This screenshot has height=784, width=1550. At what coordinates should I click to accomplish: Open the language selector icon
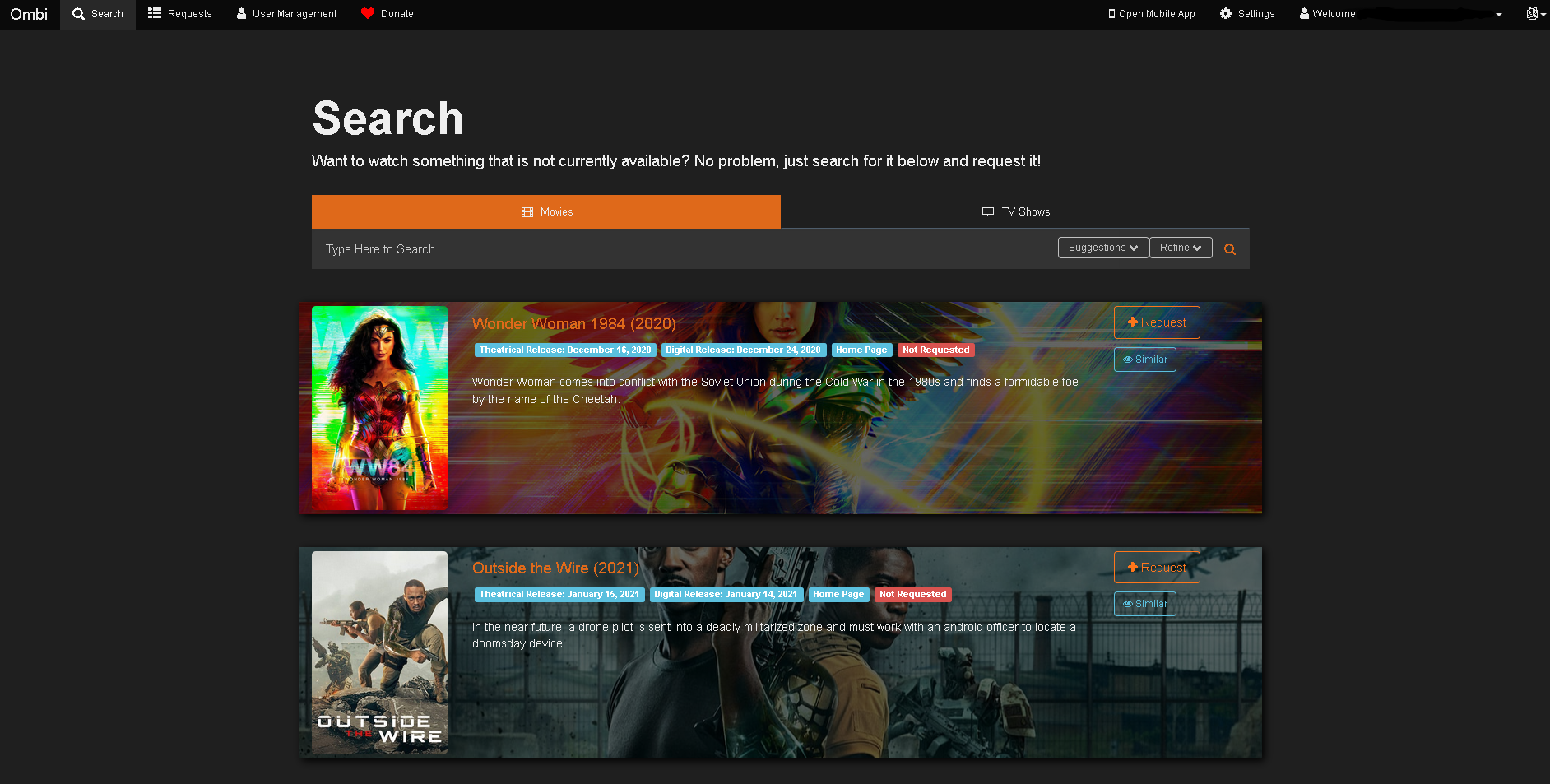click(x=1534, y=14)
